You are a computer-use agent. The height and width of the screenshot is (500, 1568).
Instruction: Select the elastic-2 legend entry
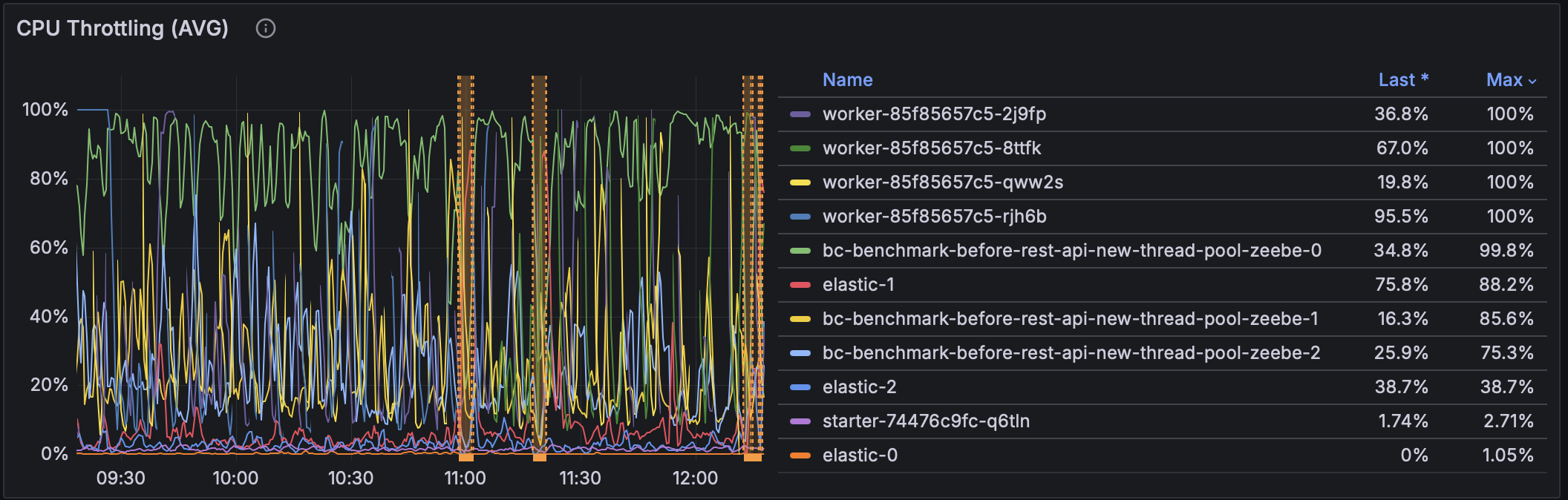pos(859,387)
